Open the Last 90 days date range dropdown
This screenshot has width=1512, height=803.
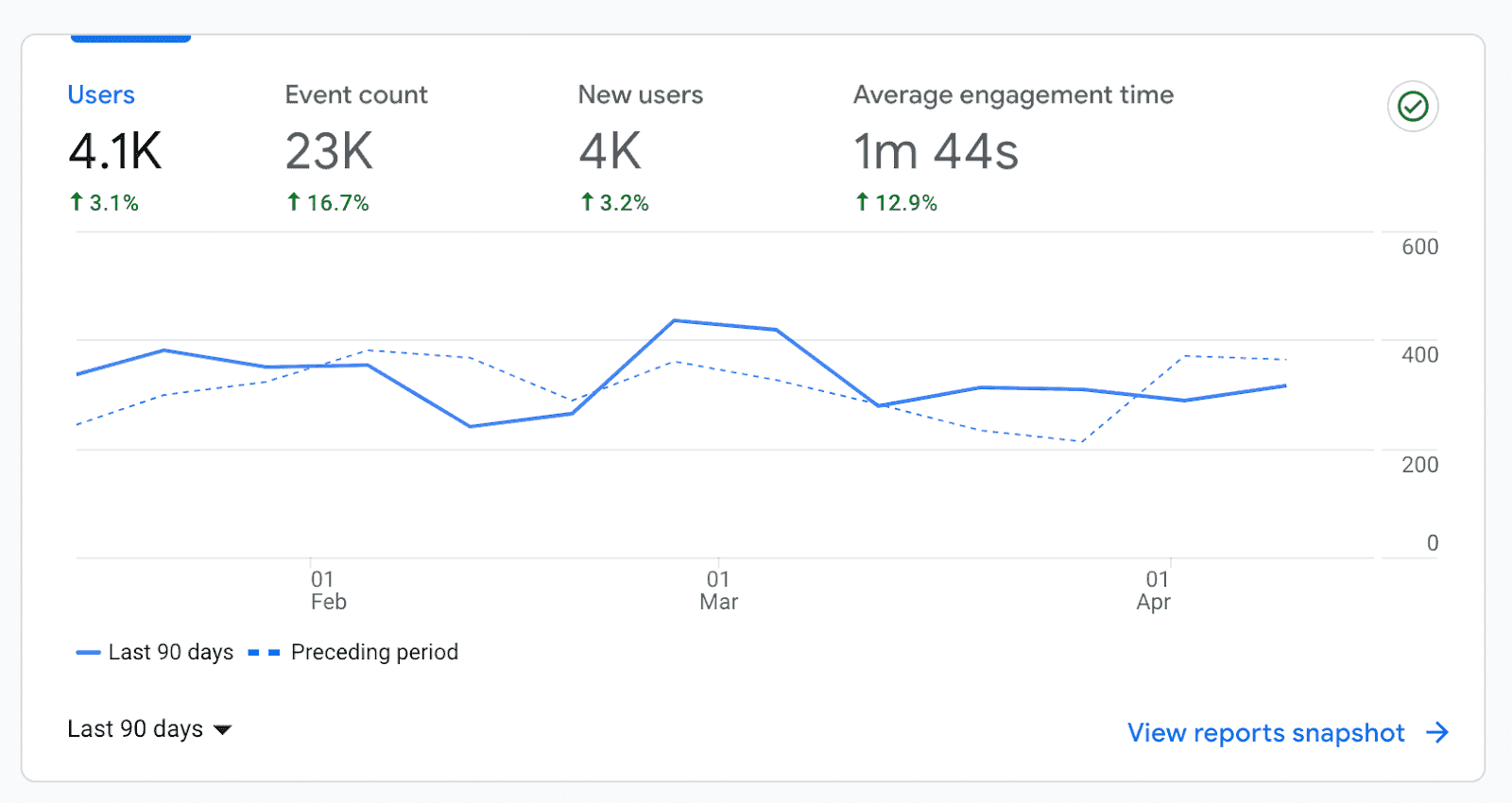(x=135, y=729)
